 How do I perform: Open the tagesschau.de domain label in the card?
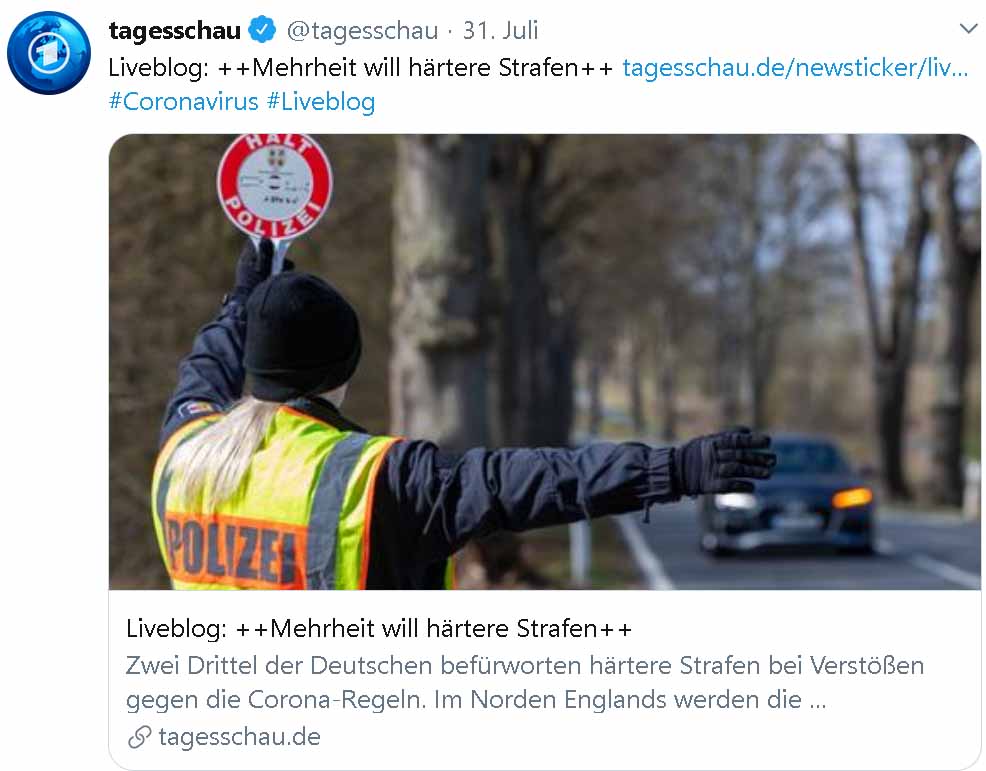240,736
